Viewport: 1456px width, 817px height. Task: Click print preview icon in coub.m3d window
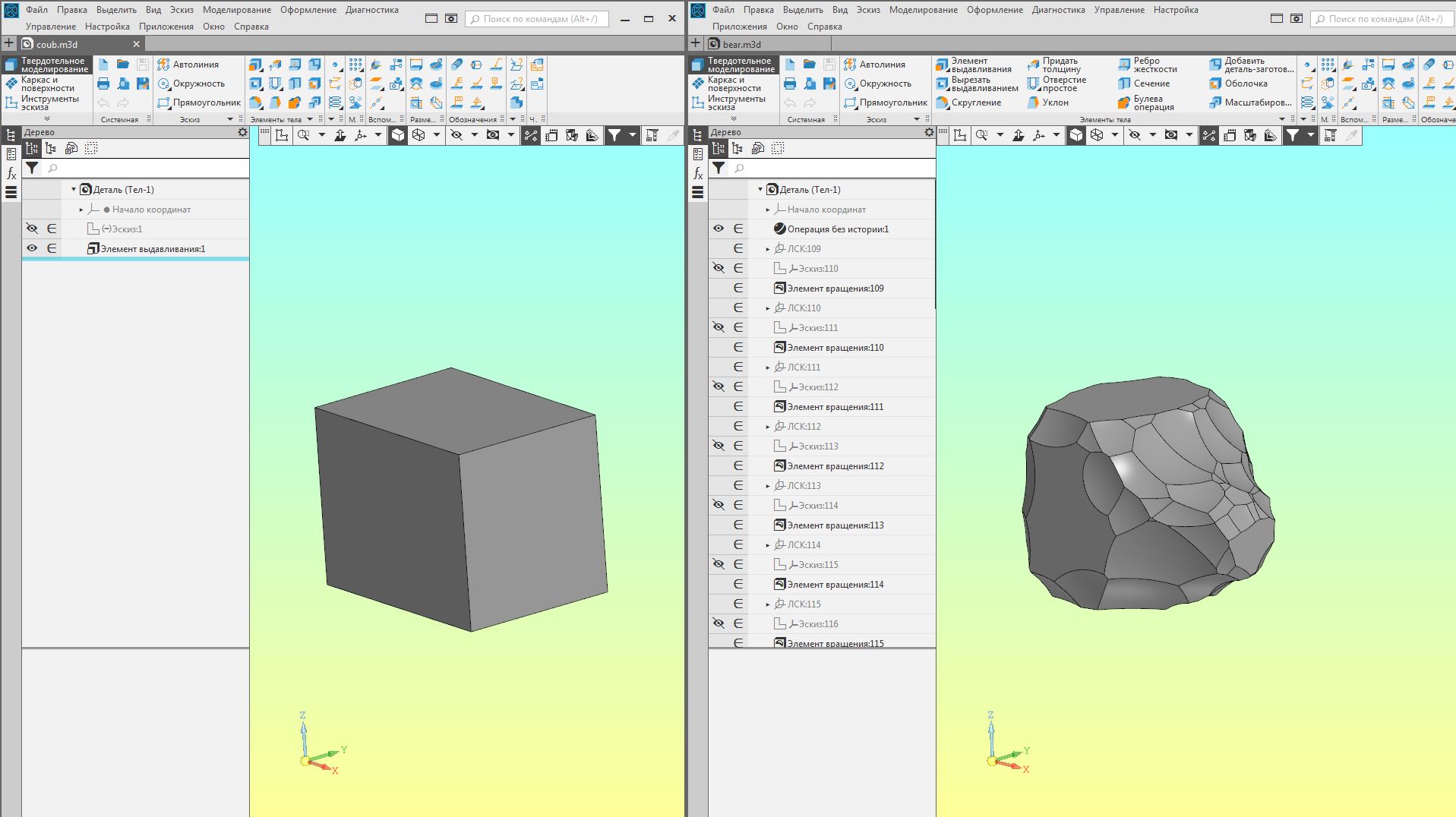click(x=123, y=84)
